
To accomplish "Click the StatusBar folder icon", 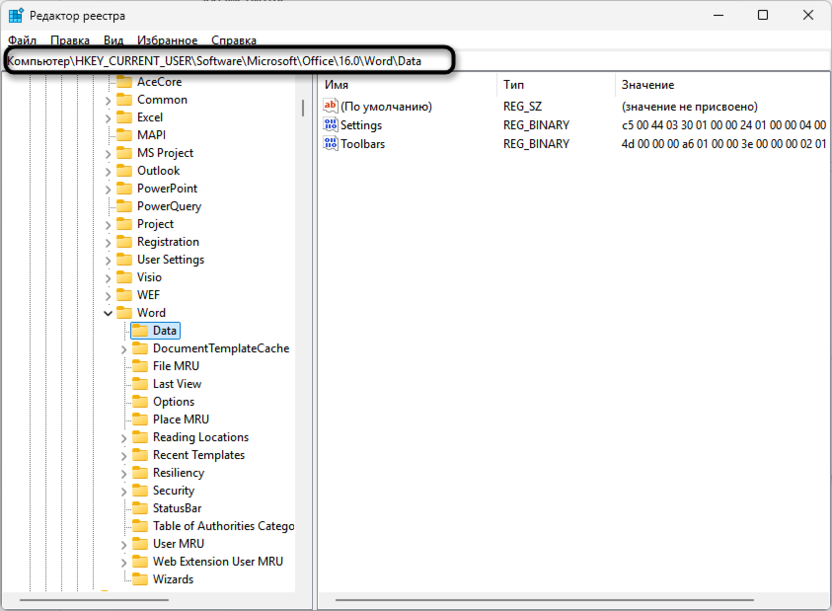I will click(140, 508).
